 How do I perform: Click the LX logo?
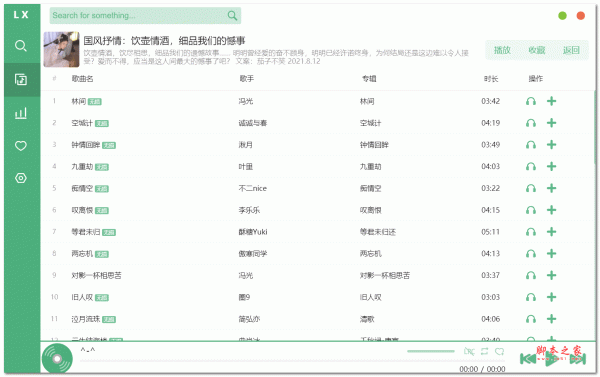pos(21,15)
